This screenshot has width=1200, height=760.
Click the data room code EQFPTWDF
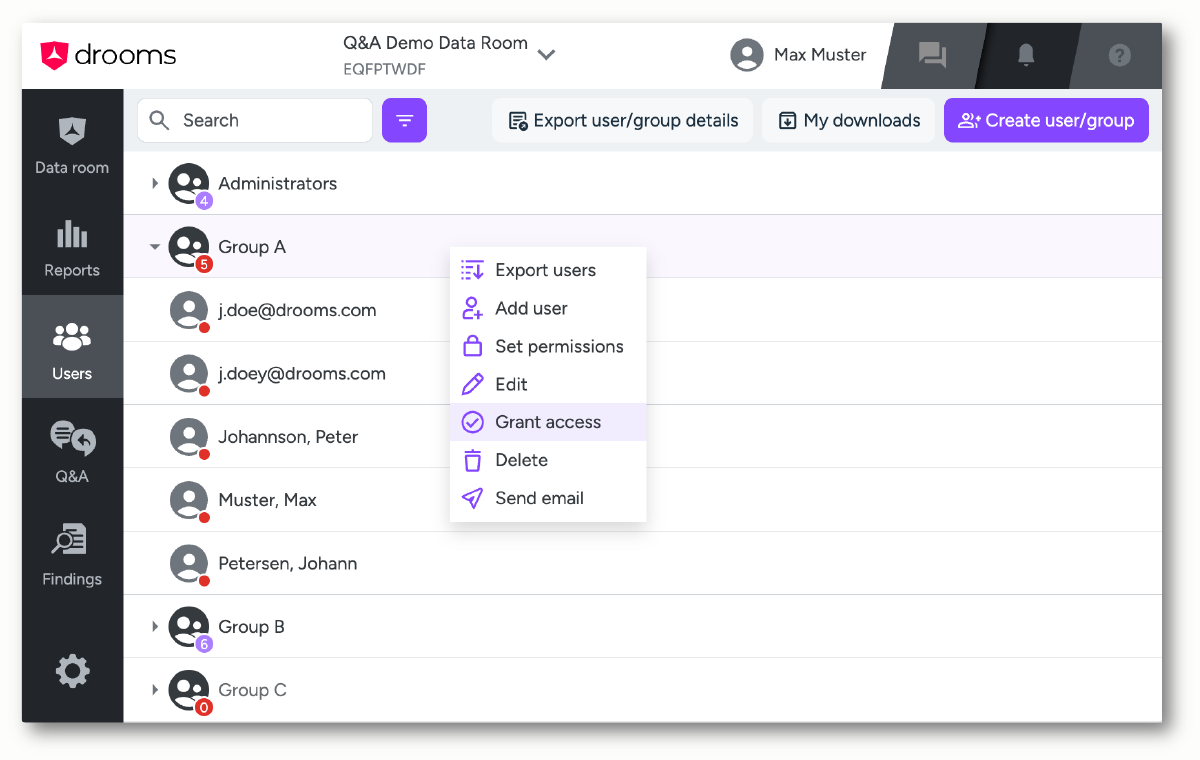point(384,70)
